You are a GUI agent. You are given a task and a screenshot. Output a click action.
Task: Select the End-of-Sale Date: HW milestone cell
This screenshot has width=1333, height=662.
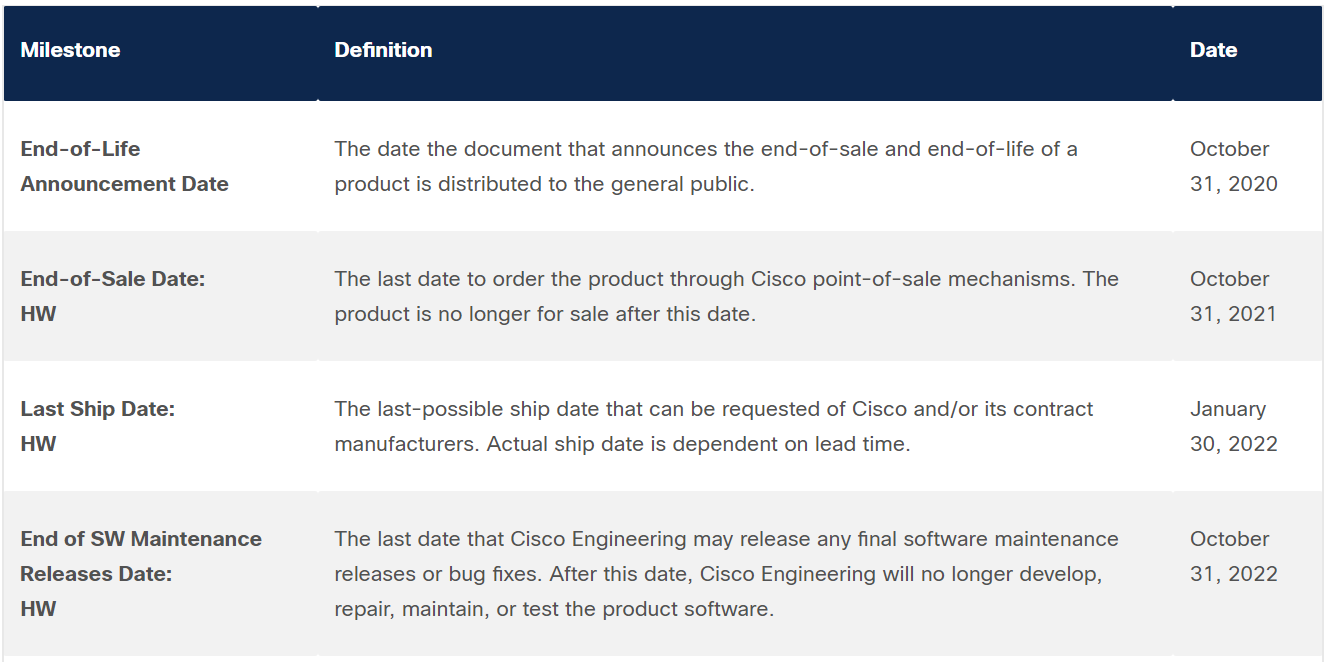pyautogui.click(x=113, y=296)
